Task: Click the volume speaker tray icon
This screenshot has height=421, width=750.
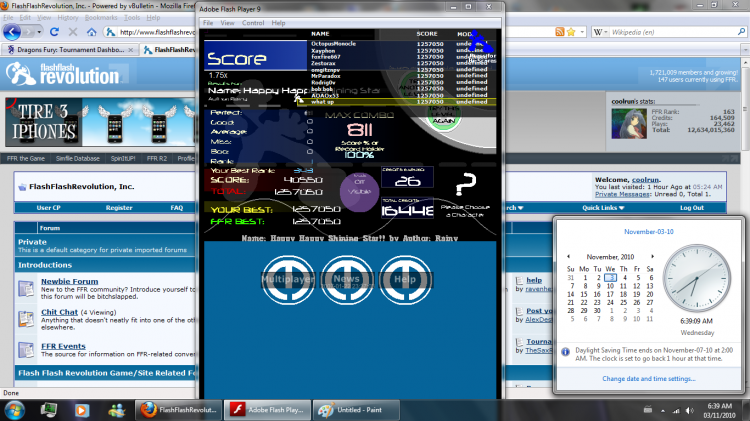Action: click(x=689, y=410)
